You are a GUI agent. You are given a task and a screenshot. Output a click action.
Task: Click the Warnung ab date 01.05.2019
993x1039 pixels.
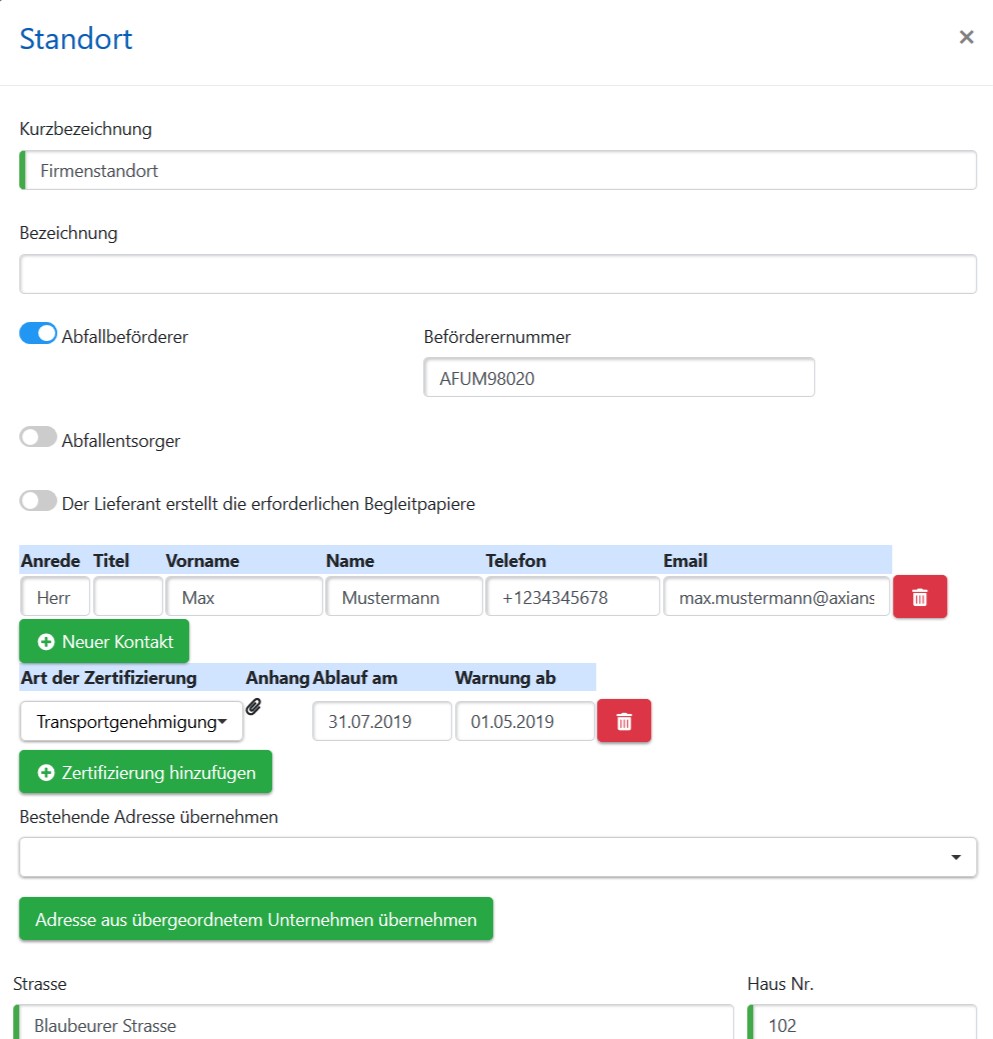click(525, 721)
